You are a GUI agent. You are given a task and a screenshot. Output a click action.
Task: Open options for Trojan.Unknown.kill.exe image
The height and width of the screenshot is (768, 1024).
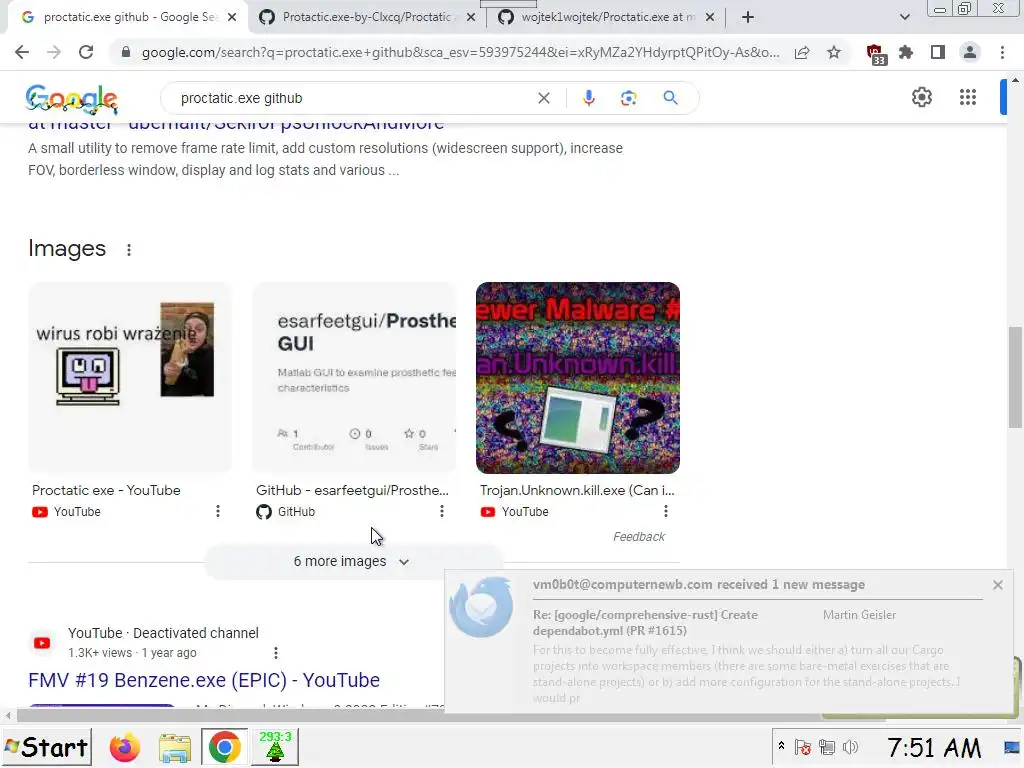(665, 511)
